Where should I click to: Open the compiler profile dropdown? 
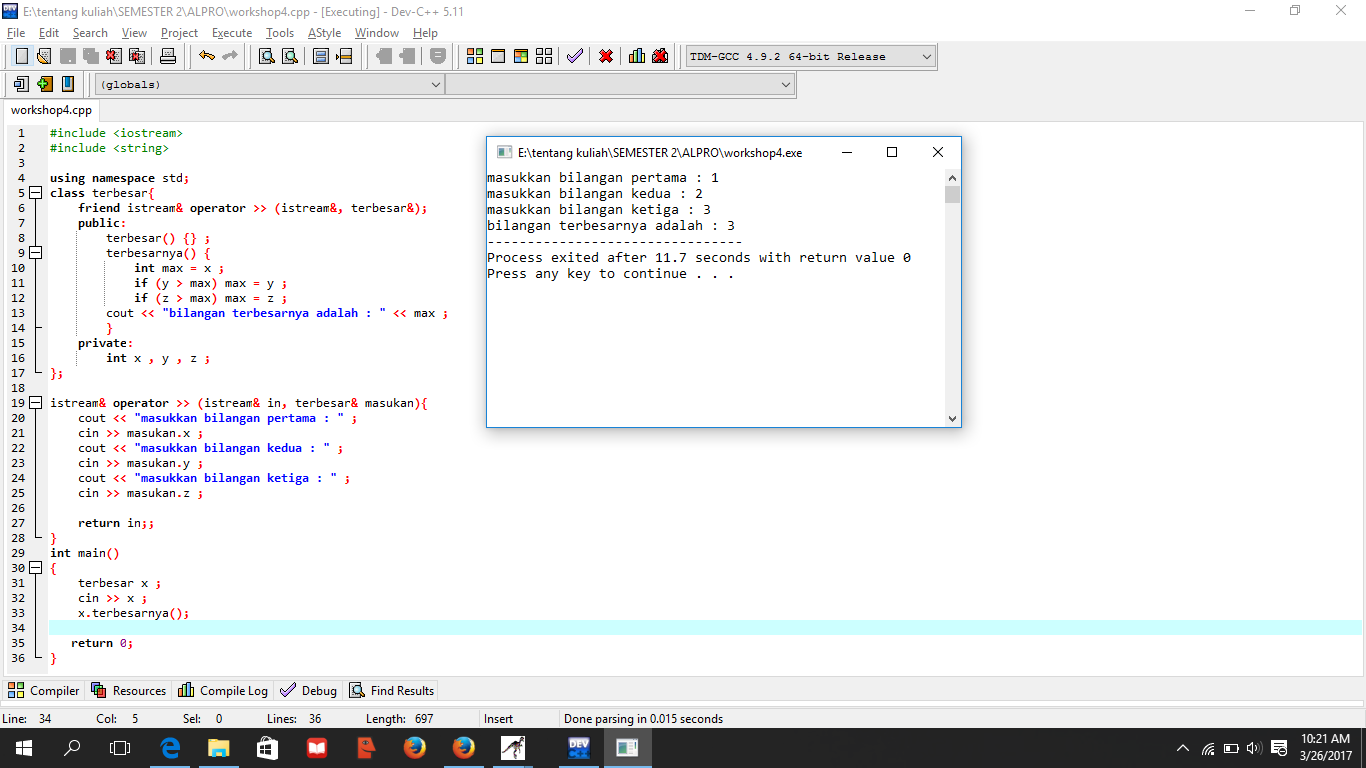pyautogui.click(x=926, y=56)
